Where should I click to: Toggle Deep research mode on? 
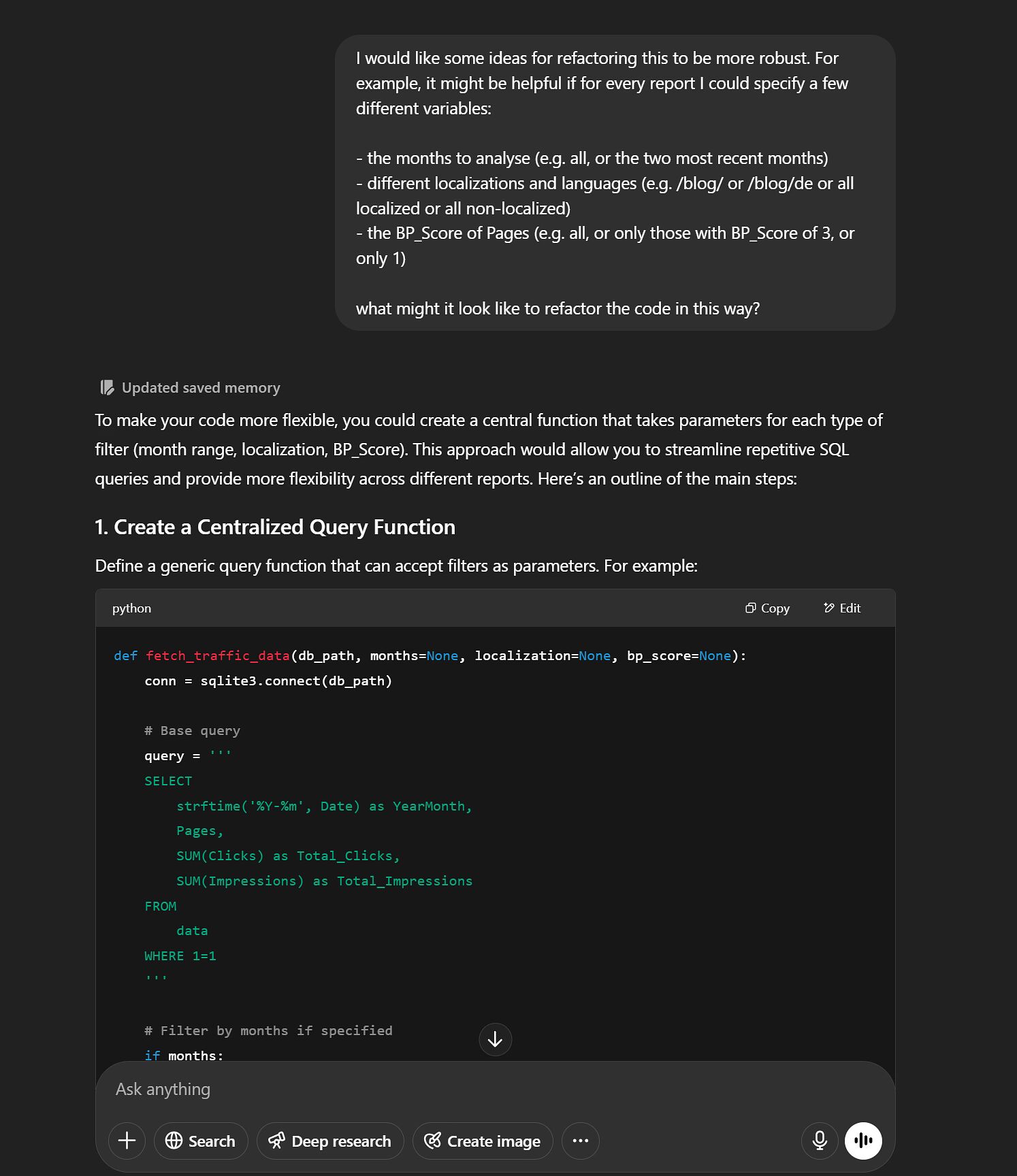click(330, 1141)
